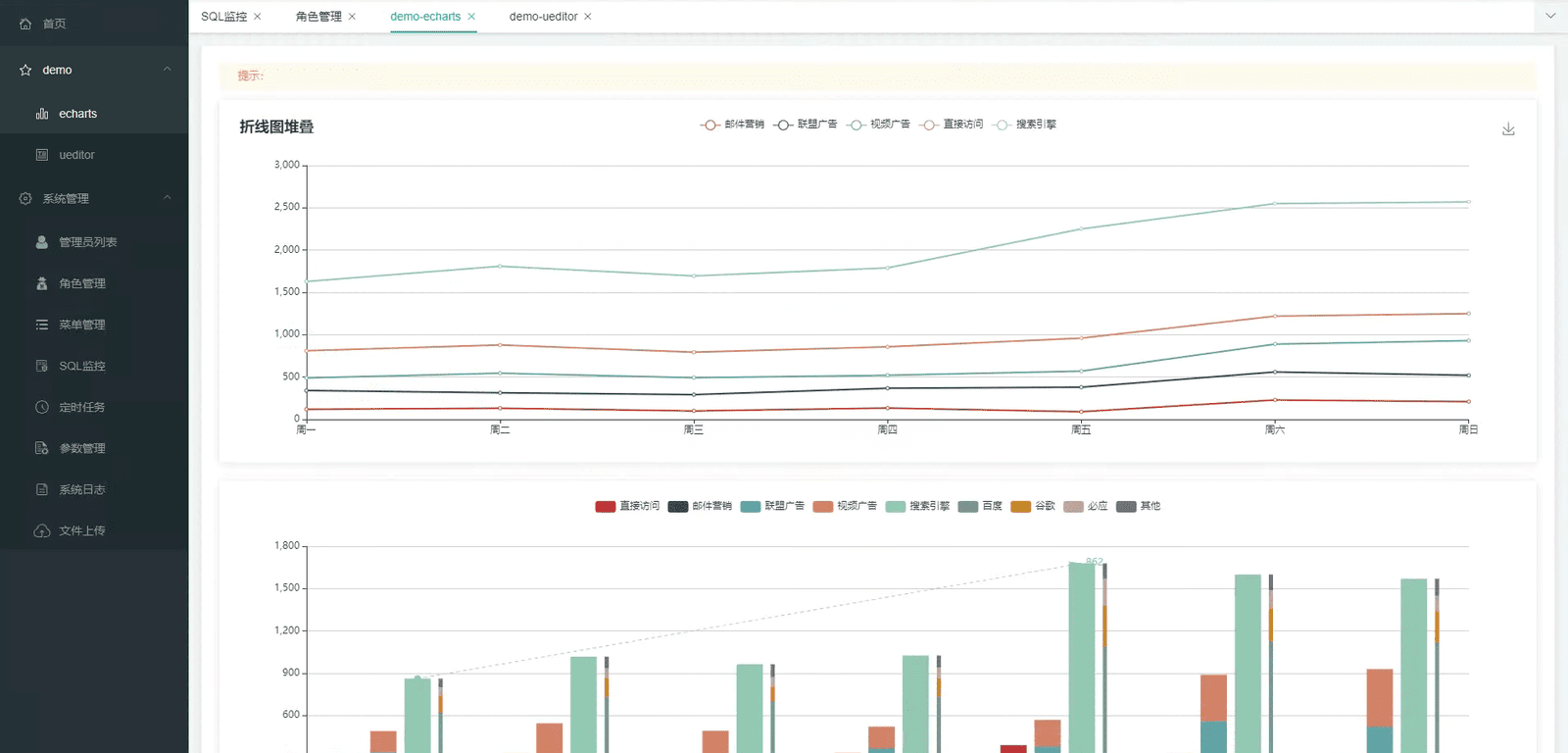Toggle 邮件营销 series in line chart legend
The image size is (1568, 753).
click(732, 125)
